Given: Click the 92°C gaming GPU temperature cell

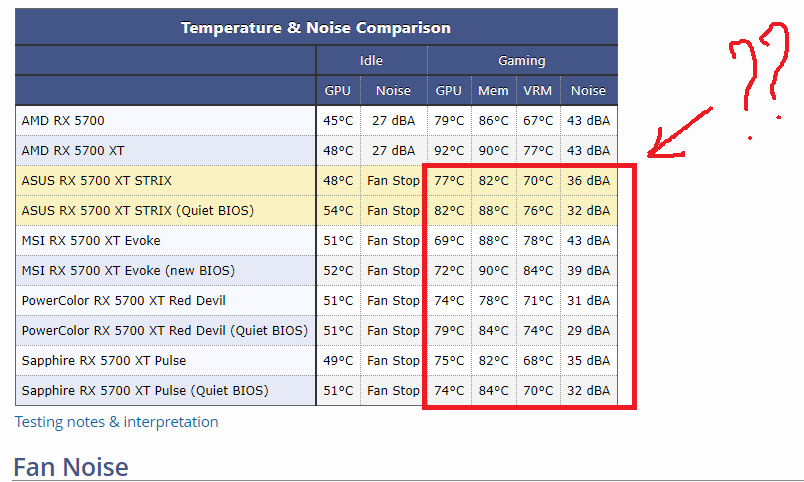Looking at the screenshot, I should click(449, 151).
